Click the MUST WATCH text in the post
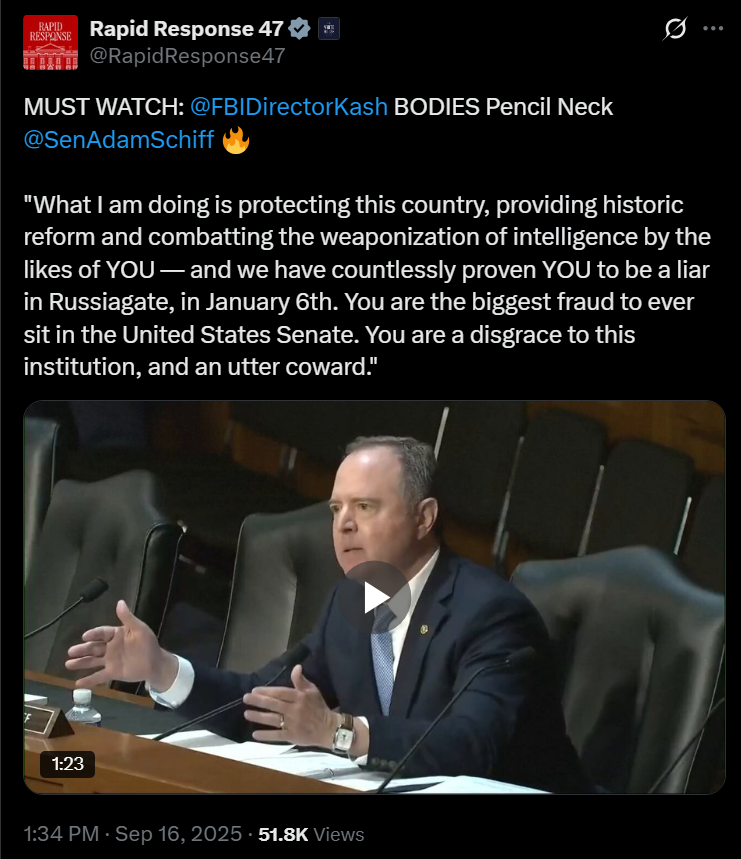This screenshot has height=859, width=741. click(x=104, y=107)
